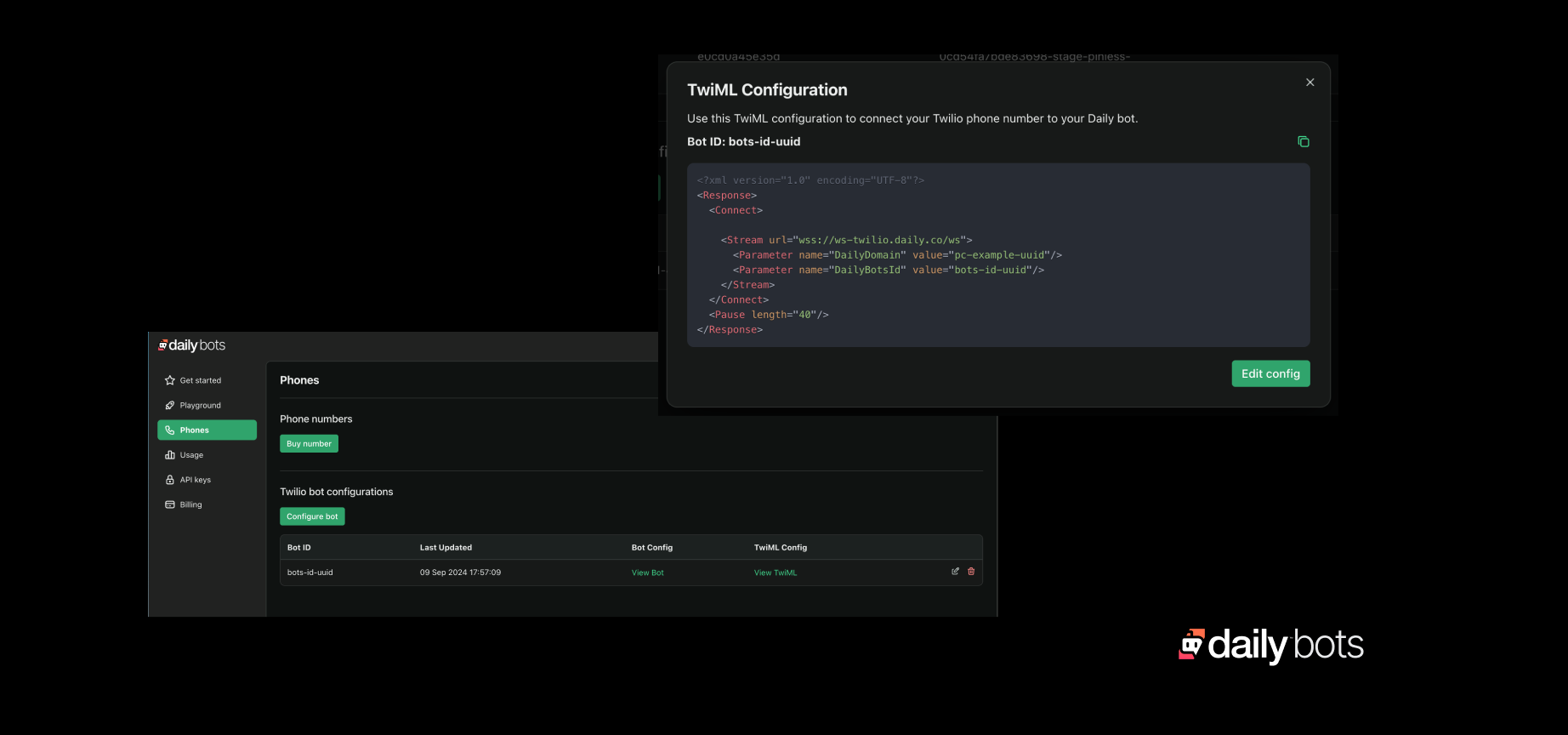1568x735 pixels.
Task: Click the Last Updated column header
Action: (446, 548)
